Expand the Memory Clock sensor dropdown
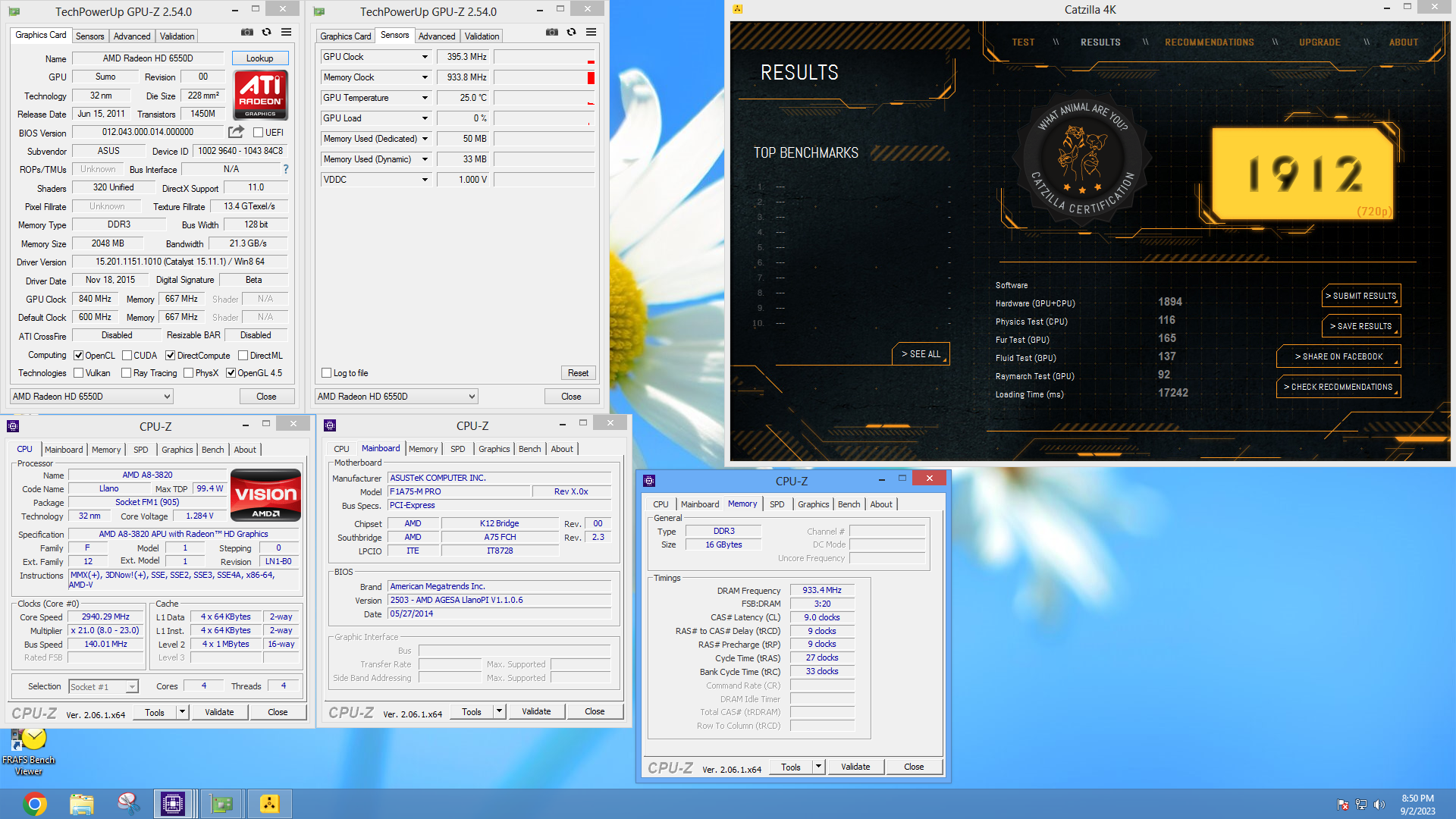 click(x=425, y=77)
